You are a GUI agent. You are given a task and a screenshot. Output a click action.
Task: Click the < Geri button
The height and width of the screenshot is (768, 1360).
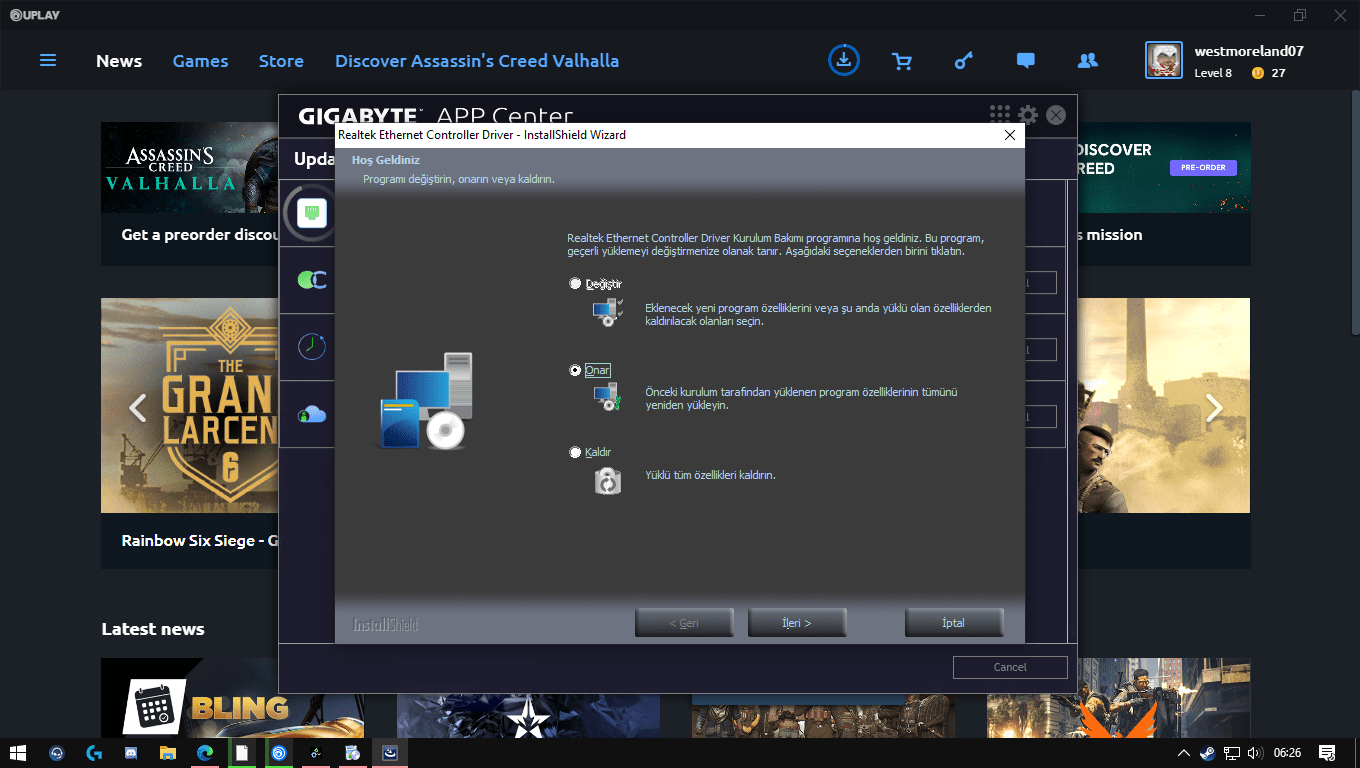click(684, 623)
